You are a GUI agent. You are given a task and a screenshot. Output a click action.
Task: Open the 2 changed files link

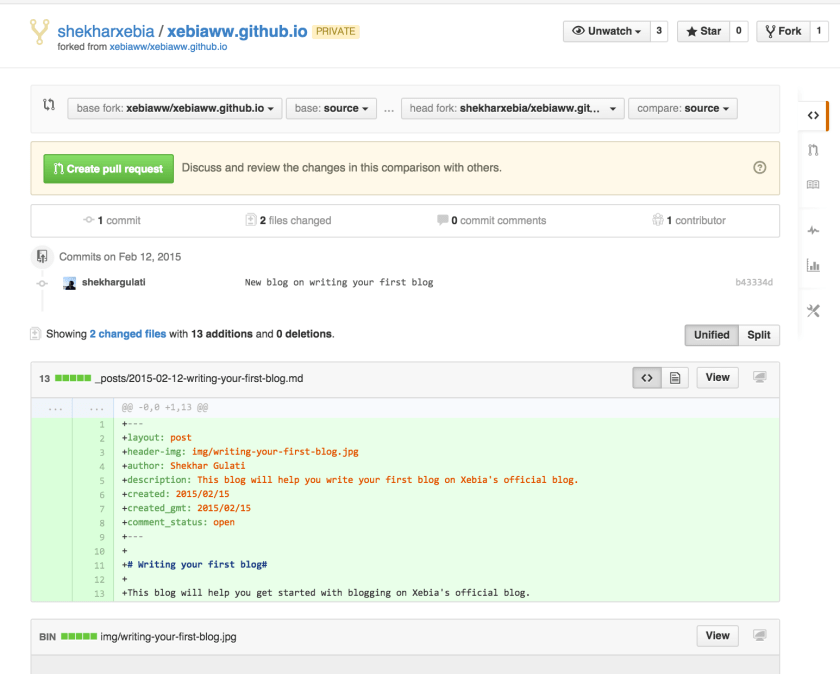tap(128, 334)
